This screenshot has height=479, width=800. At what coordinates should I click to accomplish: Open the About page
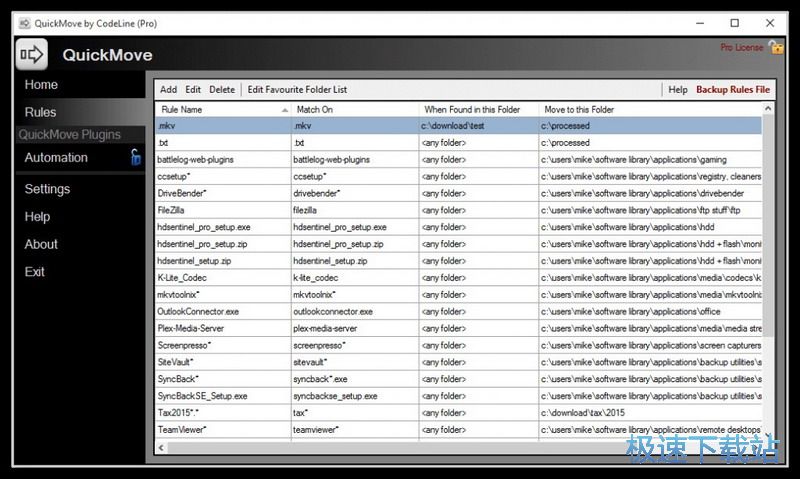pos(41,244)
